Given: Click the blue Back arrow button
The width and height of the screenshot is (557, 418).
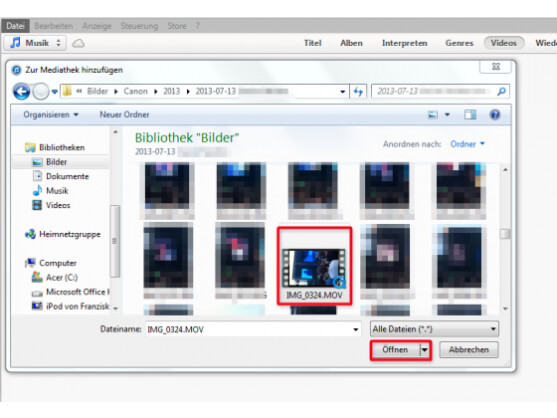Looking at the screenshot, I should point(21,92).
